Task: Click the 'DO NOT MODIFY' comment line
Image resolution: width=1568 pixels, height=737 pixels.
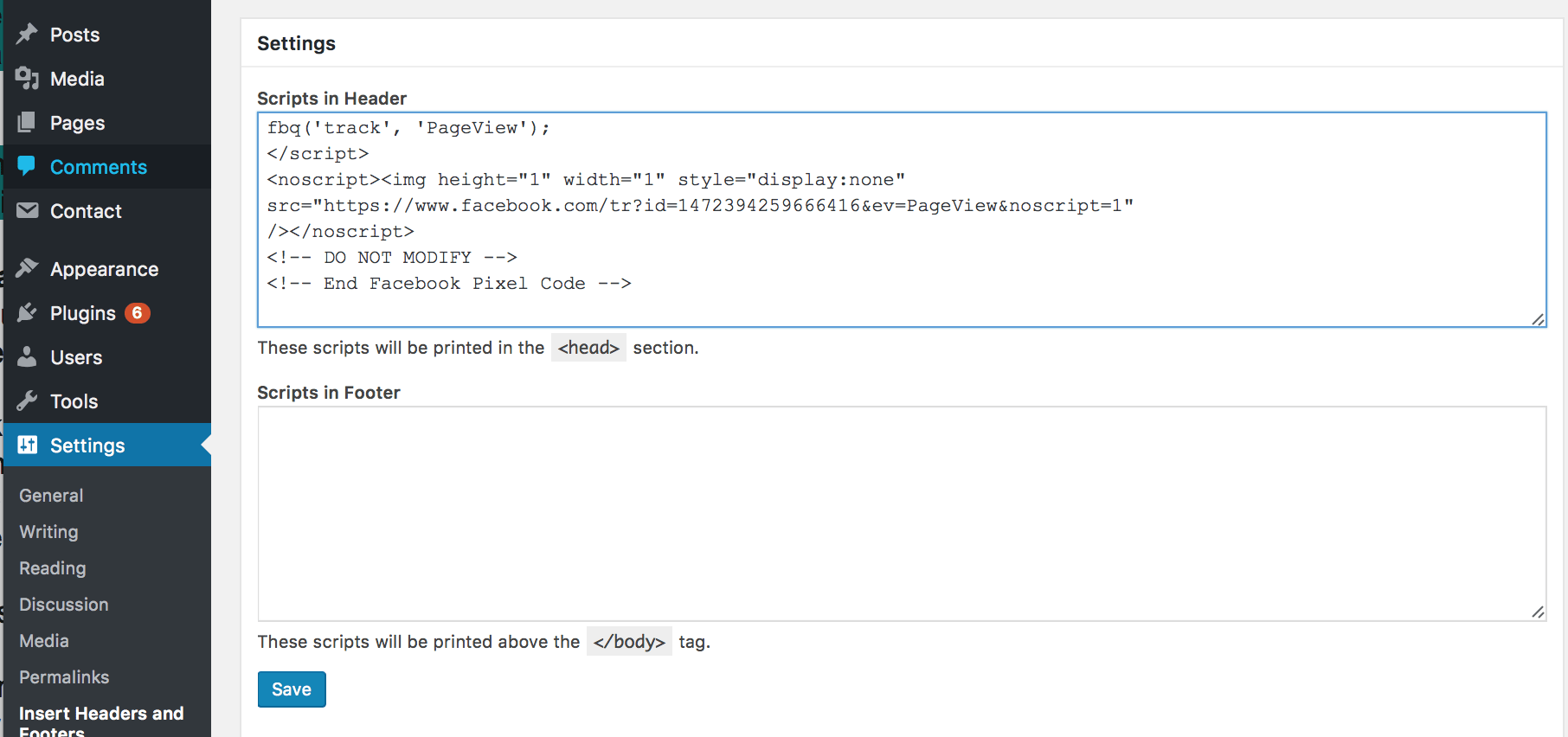Action: click(x=392, y=258)
